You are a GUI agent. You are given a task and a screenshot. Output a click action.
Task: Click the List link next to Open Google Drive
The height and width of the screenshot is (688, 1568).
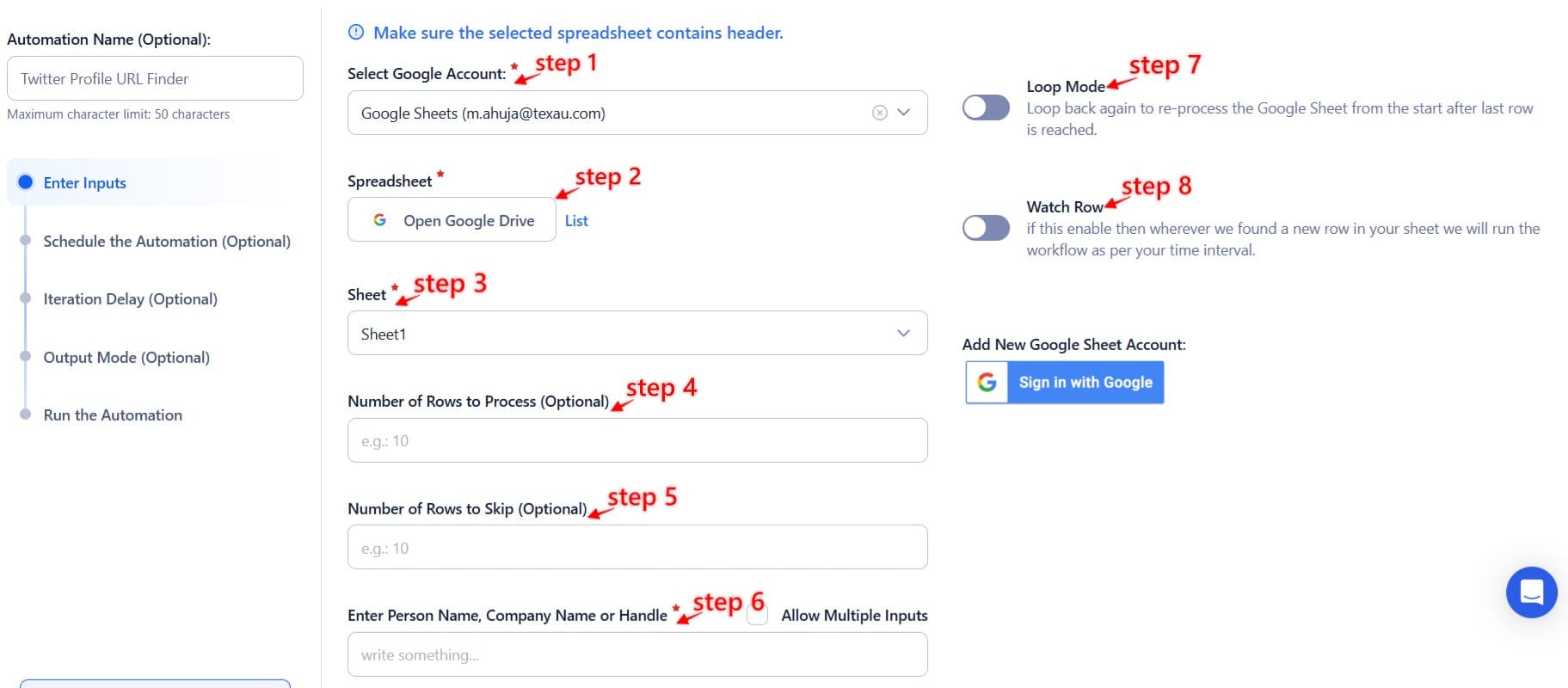tap(575, 220)
